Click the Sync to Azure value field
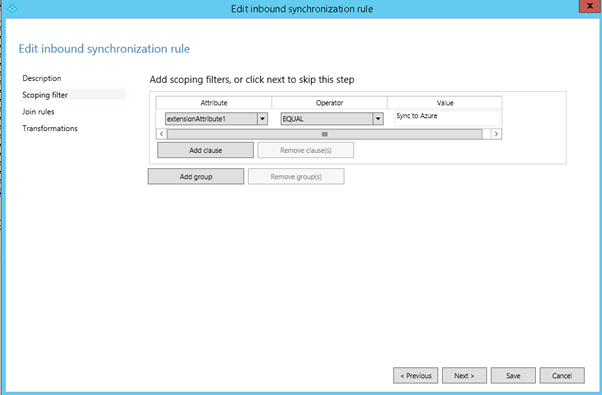Image resolution: width=602 pixels, height=395 pixels. click(448, 118)
